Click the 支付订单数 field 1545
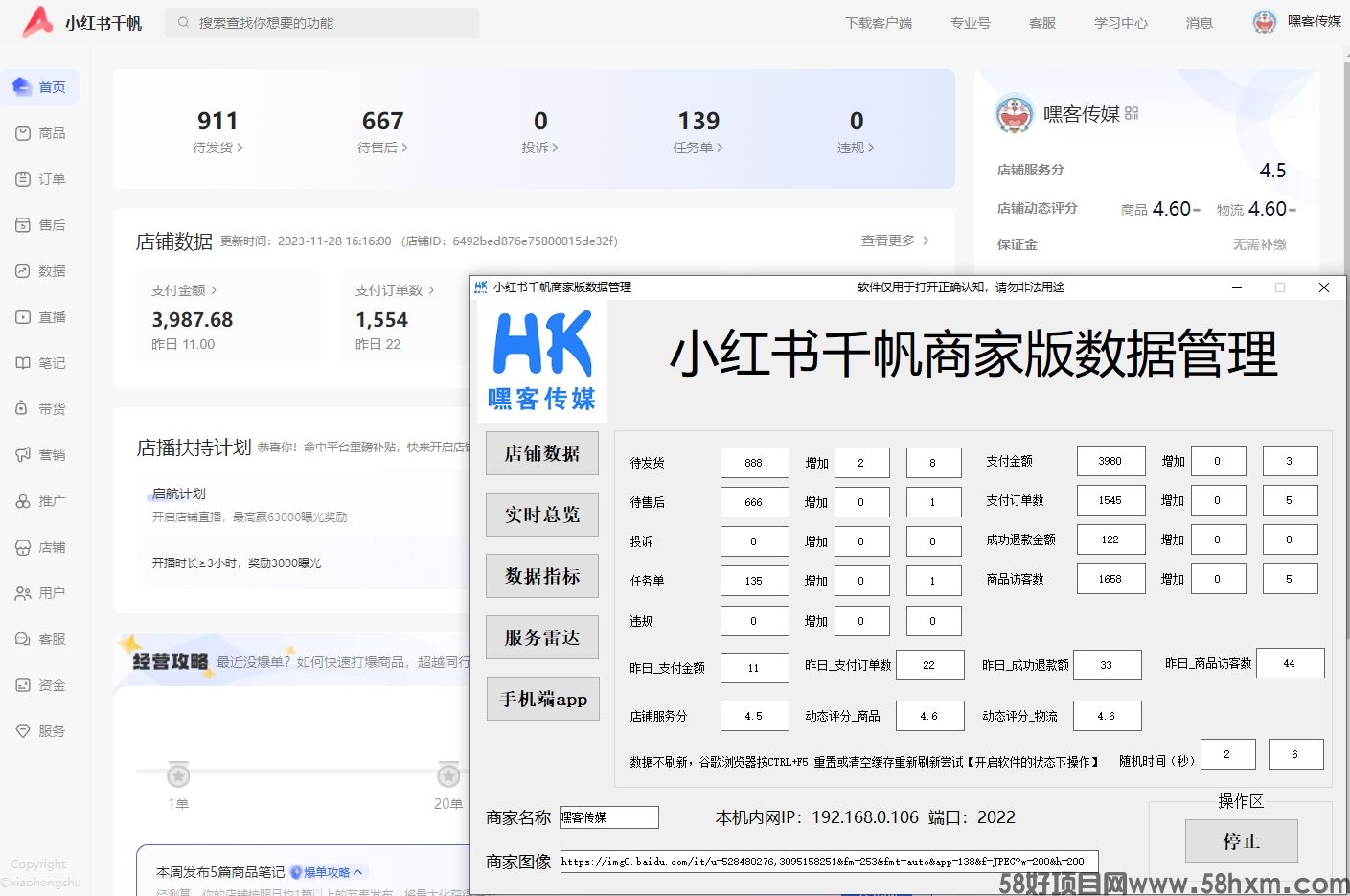Image resolution: width=1350 pixels, height=896 pixels. click(x=1111, y=500)
